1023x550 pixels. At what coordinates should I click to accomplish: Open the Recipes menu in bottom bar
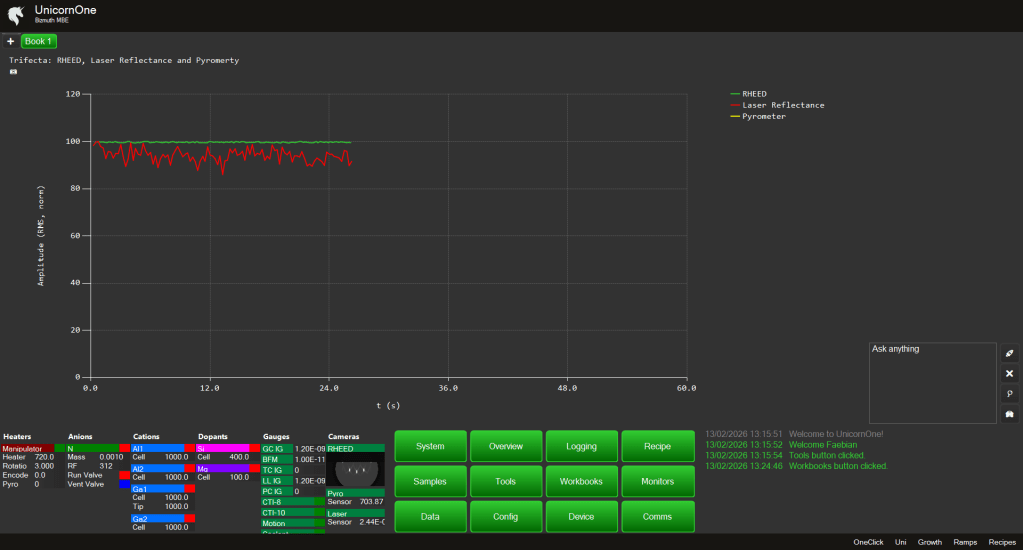coord(1002,542)
